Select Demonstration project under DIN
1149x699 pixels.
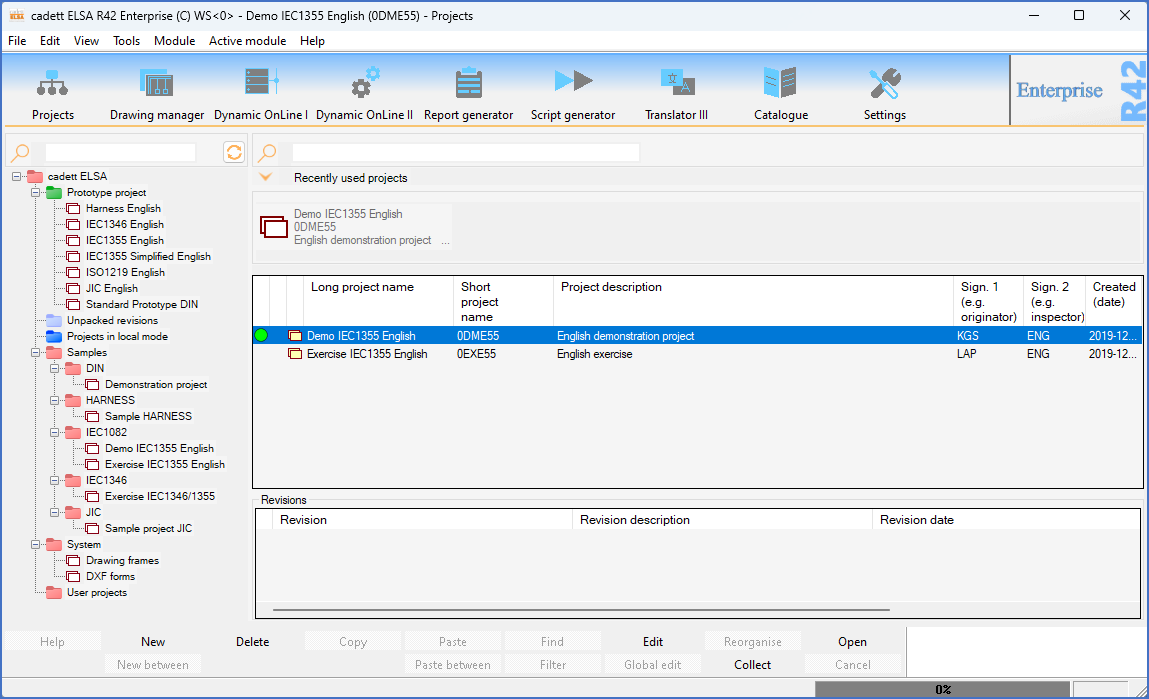pos(156,385)
